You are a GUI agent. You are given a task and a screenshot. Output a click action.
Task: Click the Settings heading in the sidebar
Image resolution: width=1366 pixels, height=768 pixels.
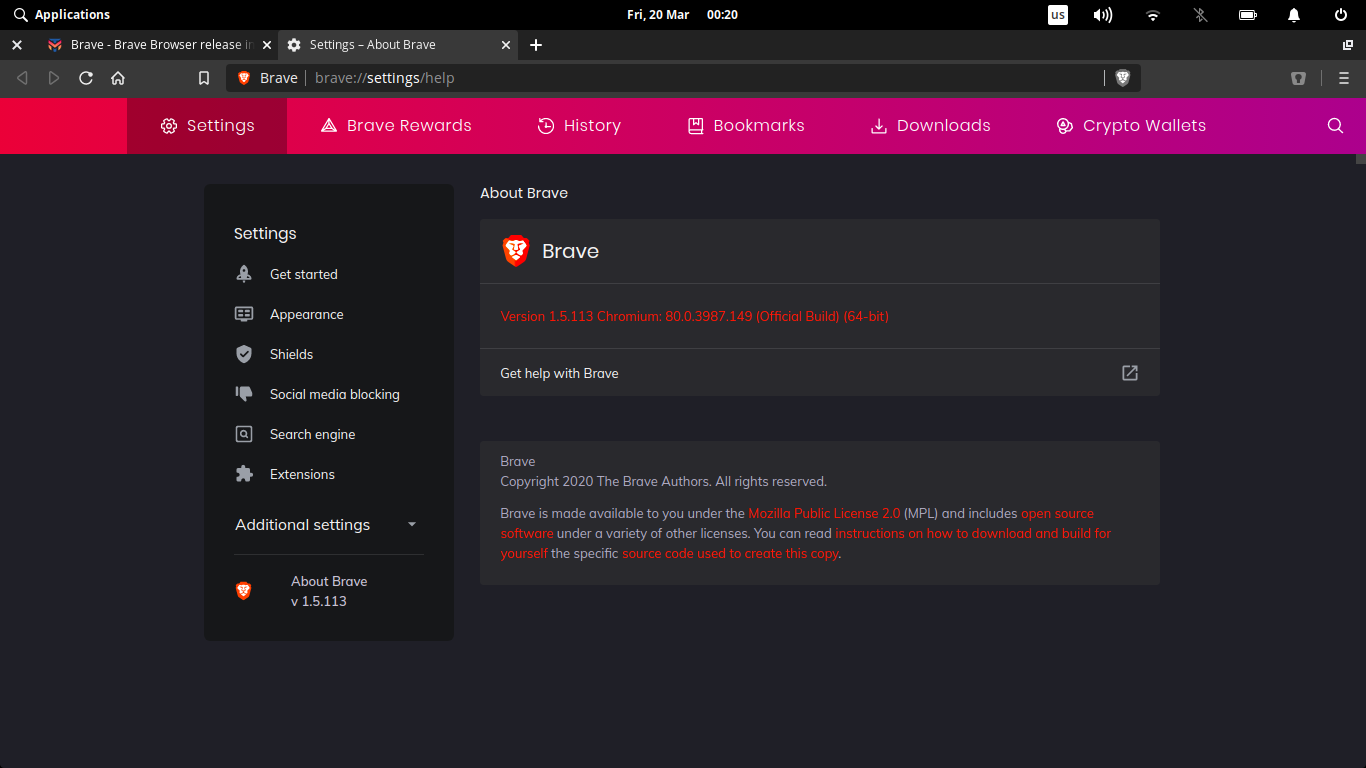(x=265, y=233)
